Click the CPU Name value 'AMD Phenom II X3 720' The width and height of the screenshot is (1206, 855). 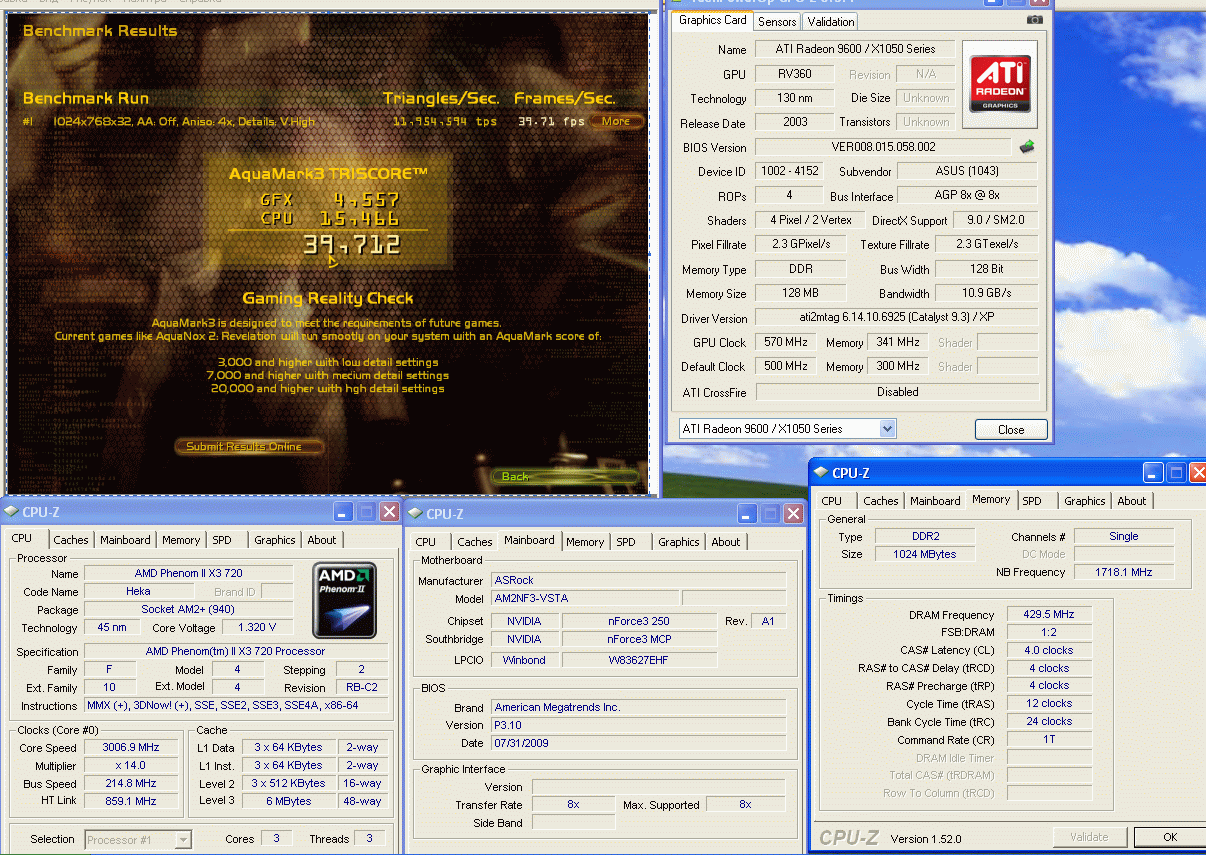click(x=188, y=574)
